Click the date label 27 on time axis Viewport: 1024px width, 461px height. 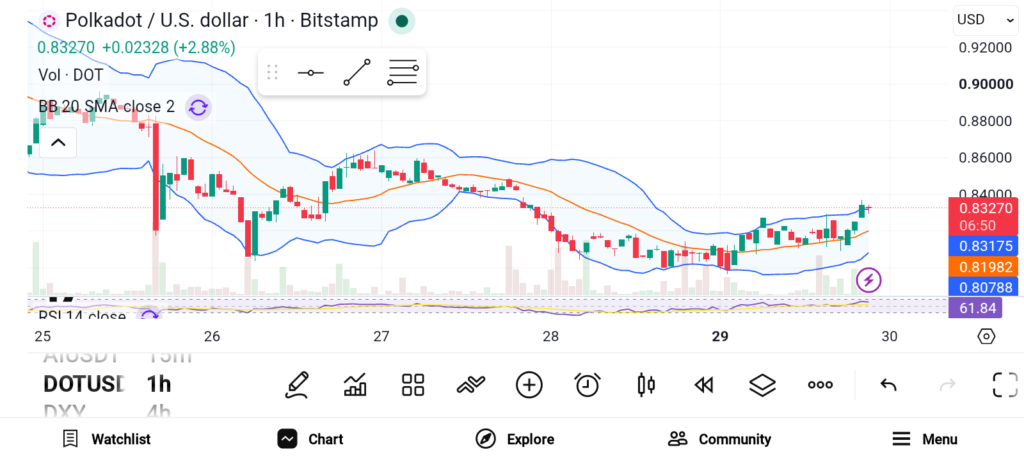pyautogui.click(x=381, y=337)
